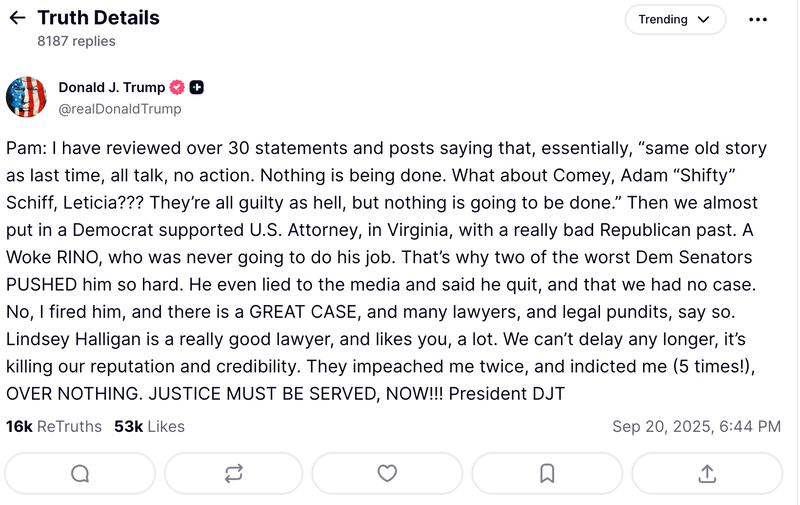The image size is (800, 505).
Task: View the 53k Likes list
Action: (x=149, y=426)
